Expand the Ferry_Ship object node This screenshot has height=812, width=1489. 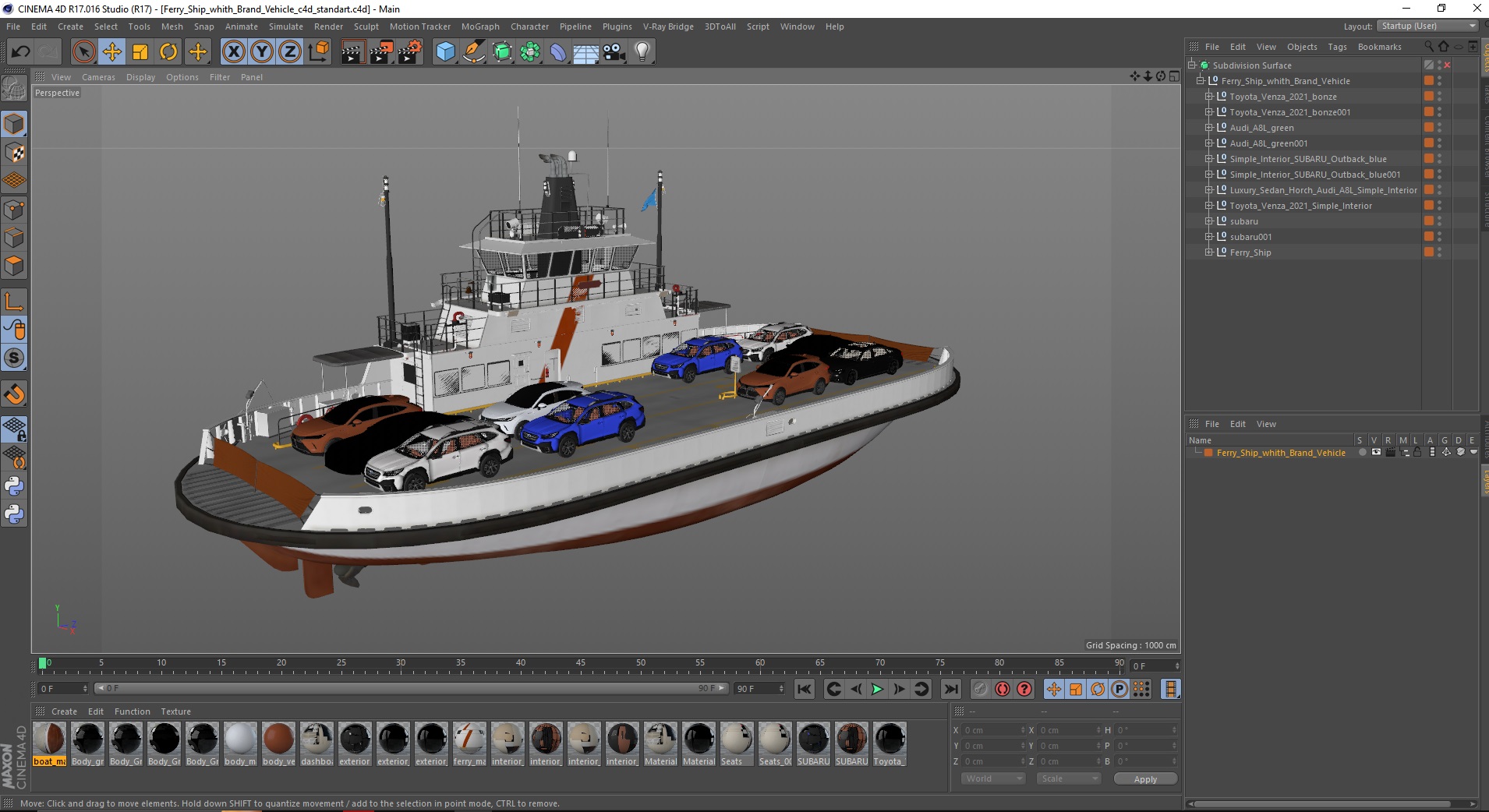1209,252
